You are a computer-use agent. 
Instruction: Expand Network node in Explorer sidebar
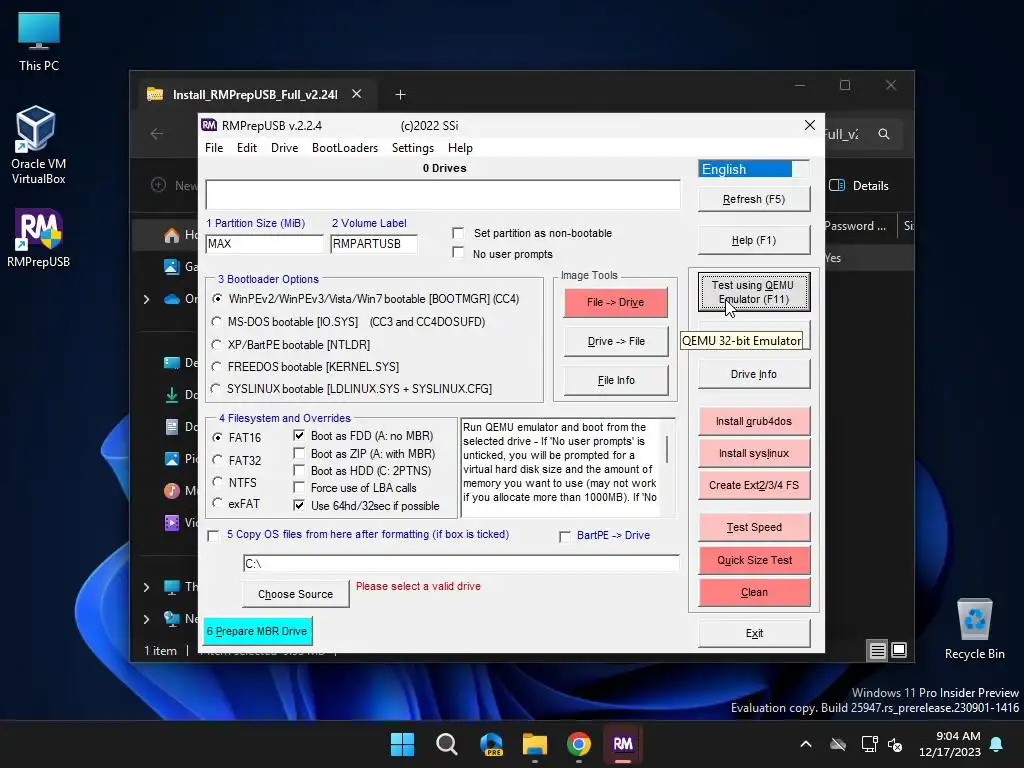146,619
